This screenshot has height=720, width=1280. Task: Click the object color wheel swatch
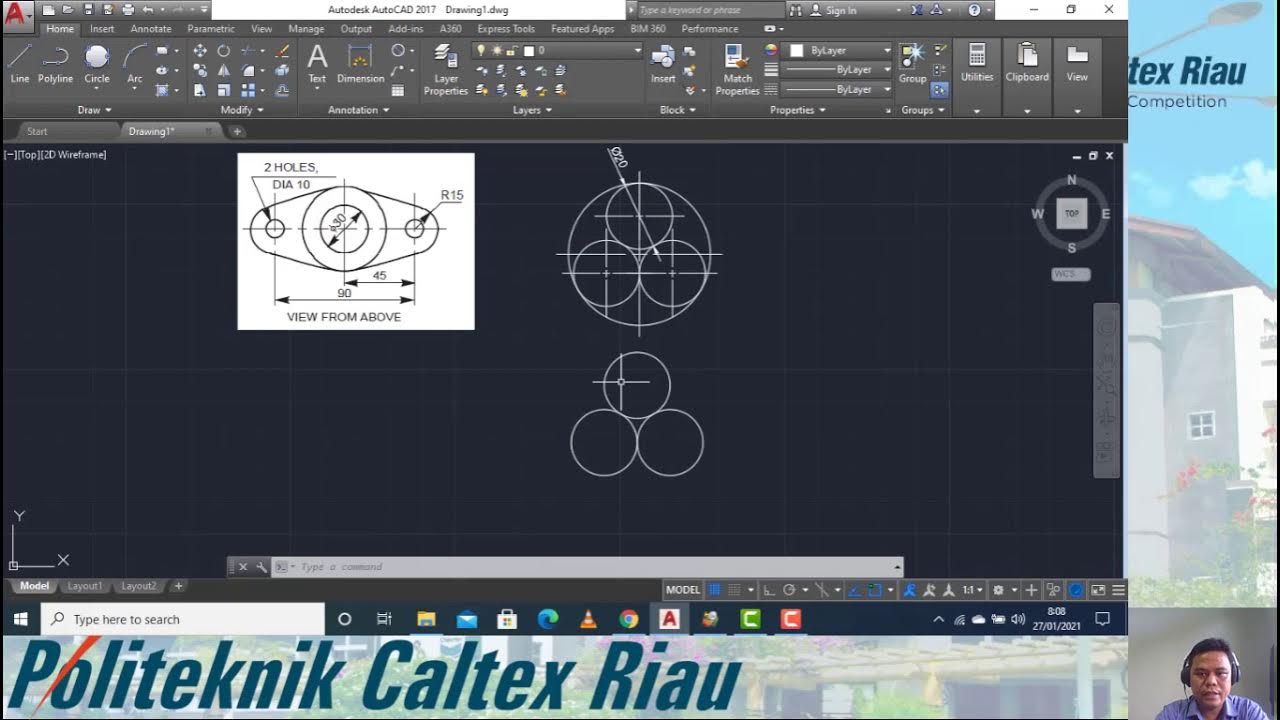(x=771, y=50)
